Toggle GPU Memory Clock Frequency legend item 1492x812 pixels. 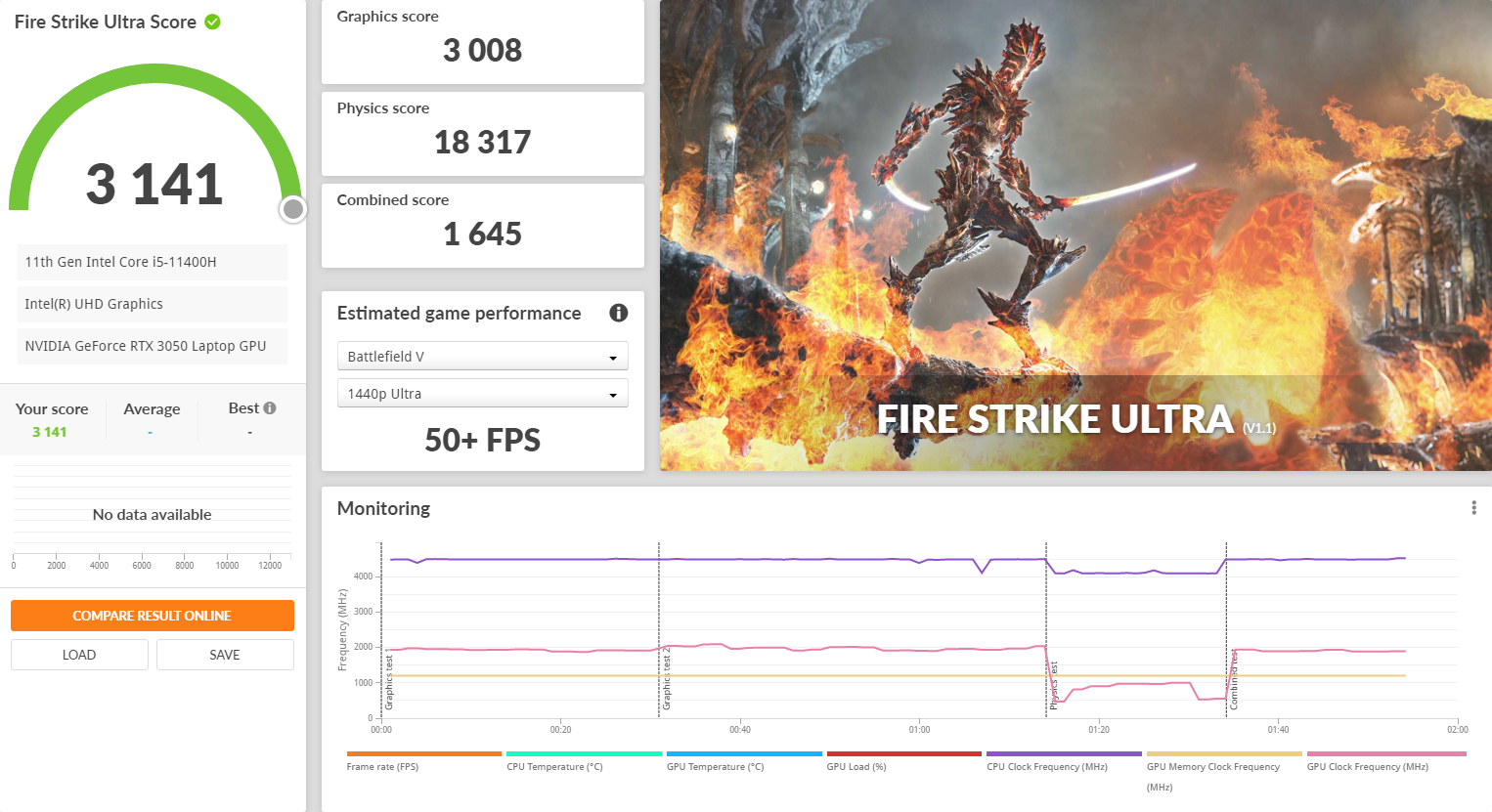1223,771
